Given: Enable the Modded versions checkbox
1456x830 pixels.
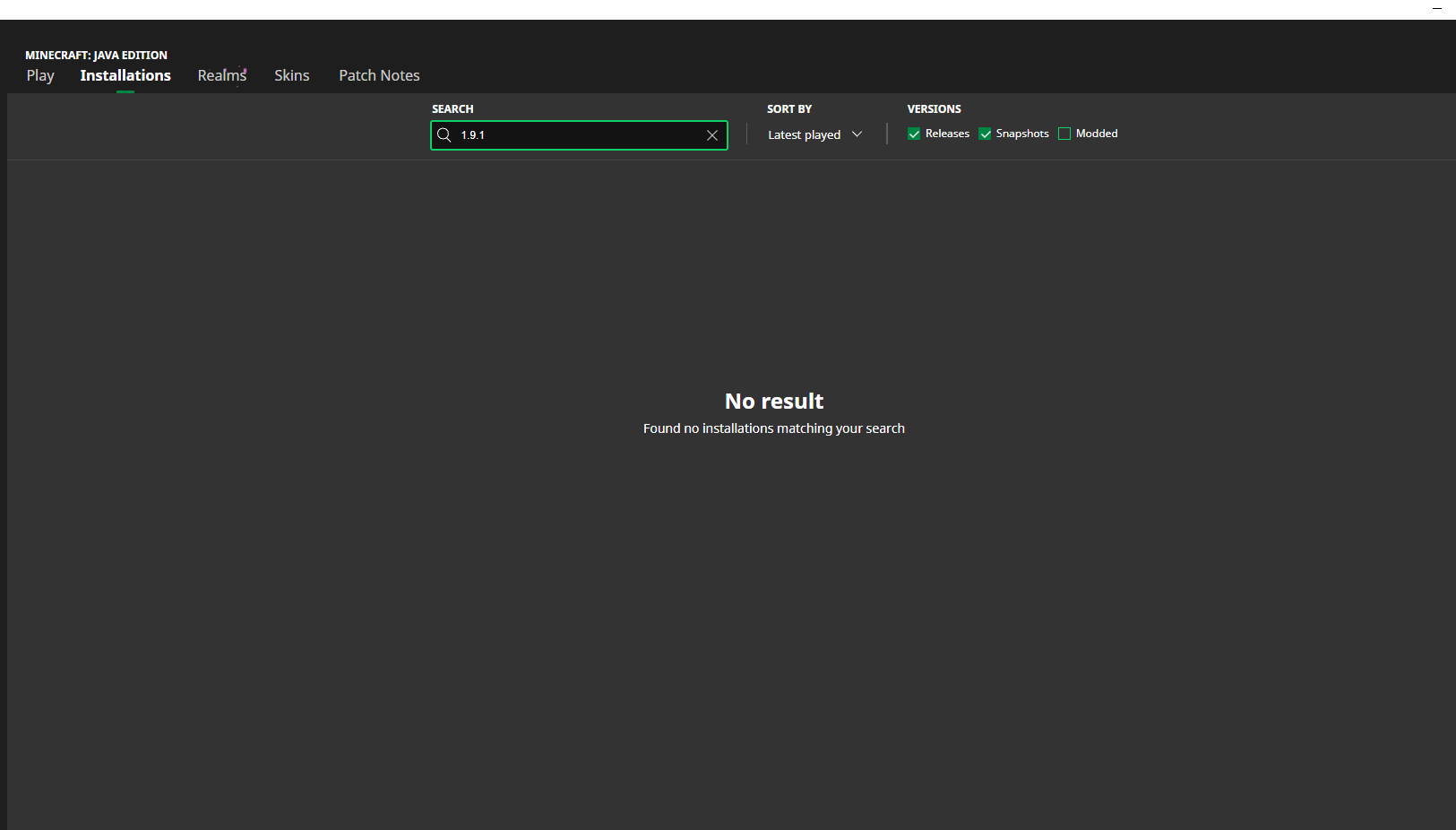Looking at the screenshot, I should click(1064, 134).
